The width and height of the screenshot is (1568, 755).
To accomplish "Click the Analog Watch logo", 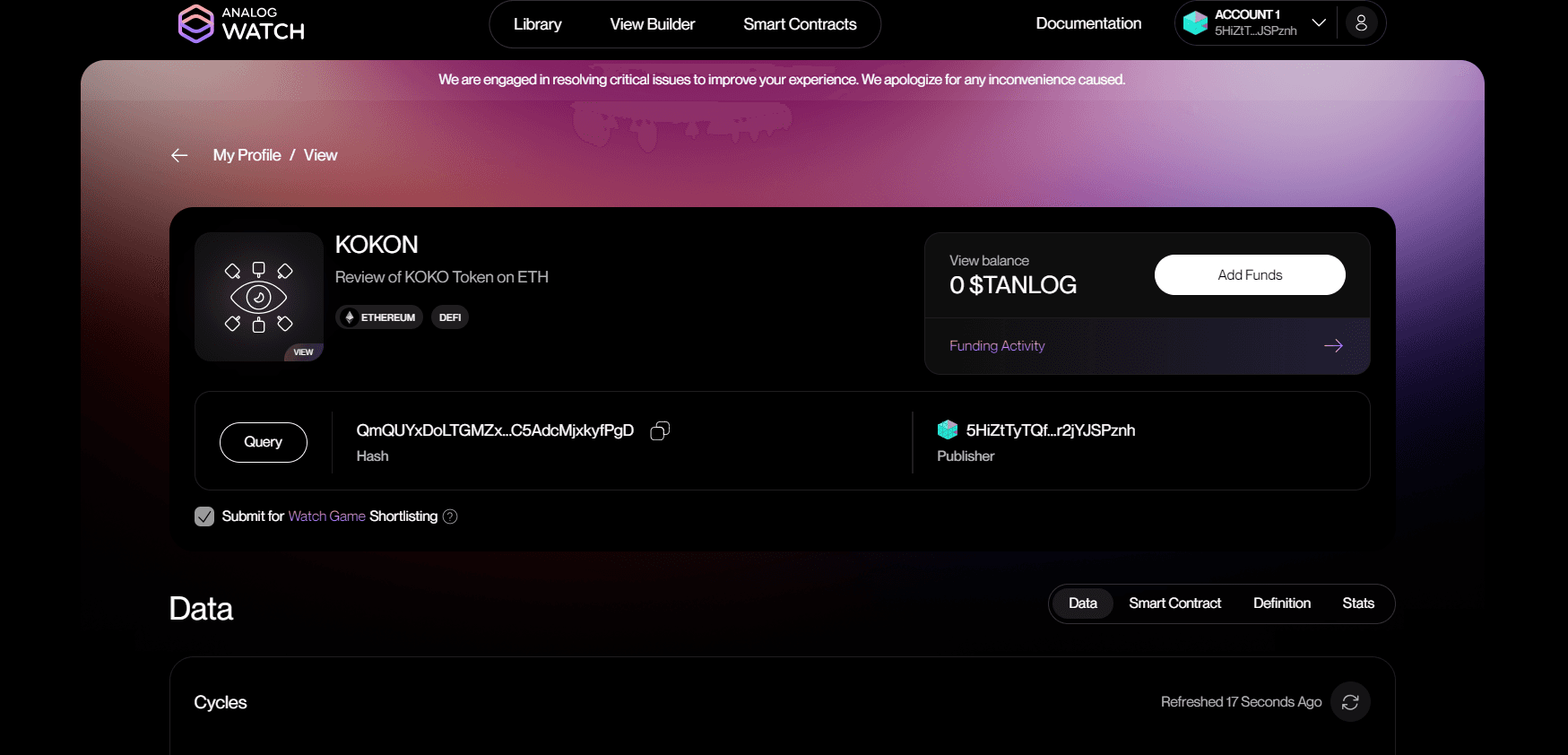I will point(241,24).
